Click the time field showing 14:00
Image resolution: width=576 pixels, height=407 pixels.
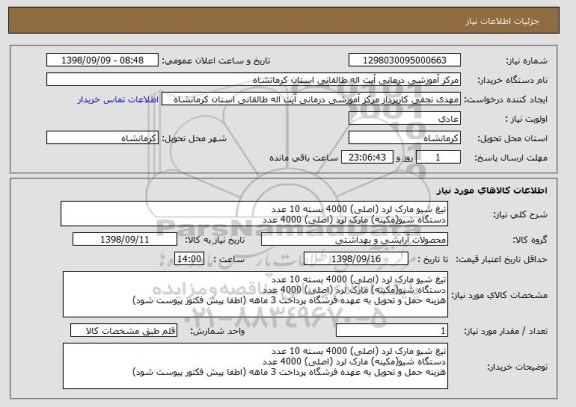point(189,259)
